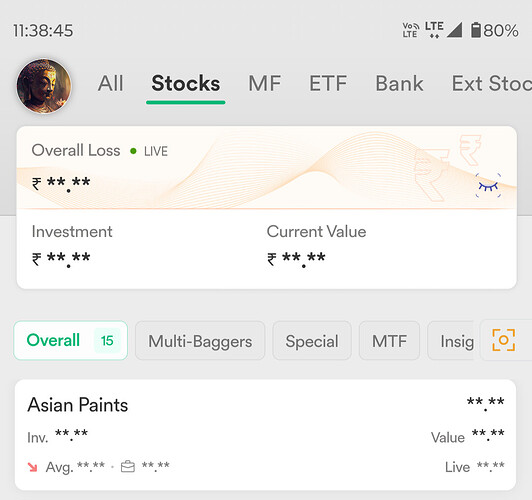532x500 pixels.
Task: Tap the LTE signal strength icon
Action: point(454,30)
